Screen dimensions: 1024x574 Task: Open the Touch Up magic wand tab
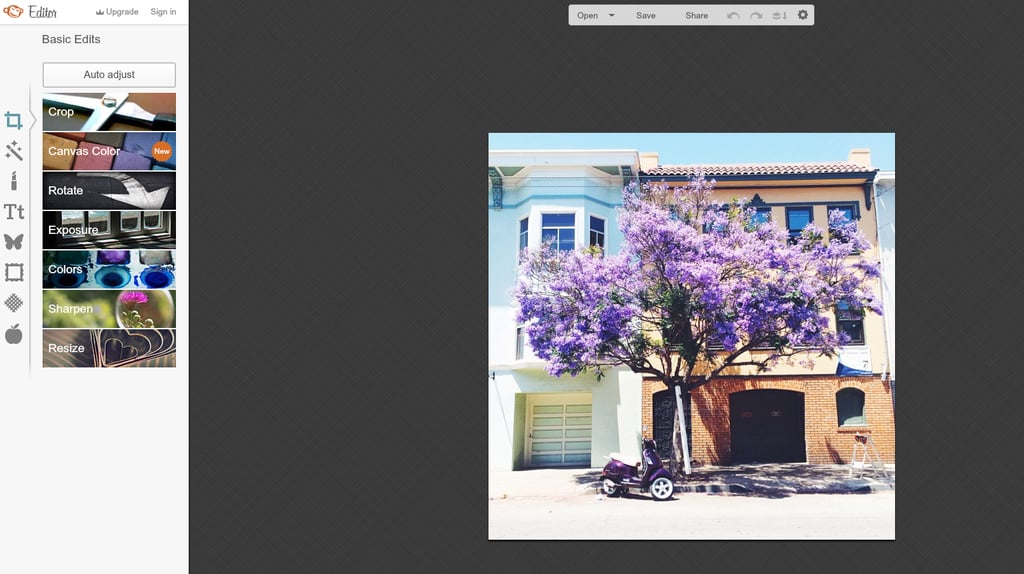tap(14, 151)
